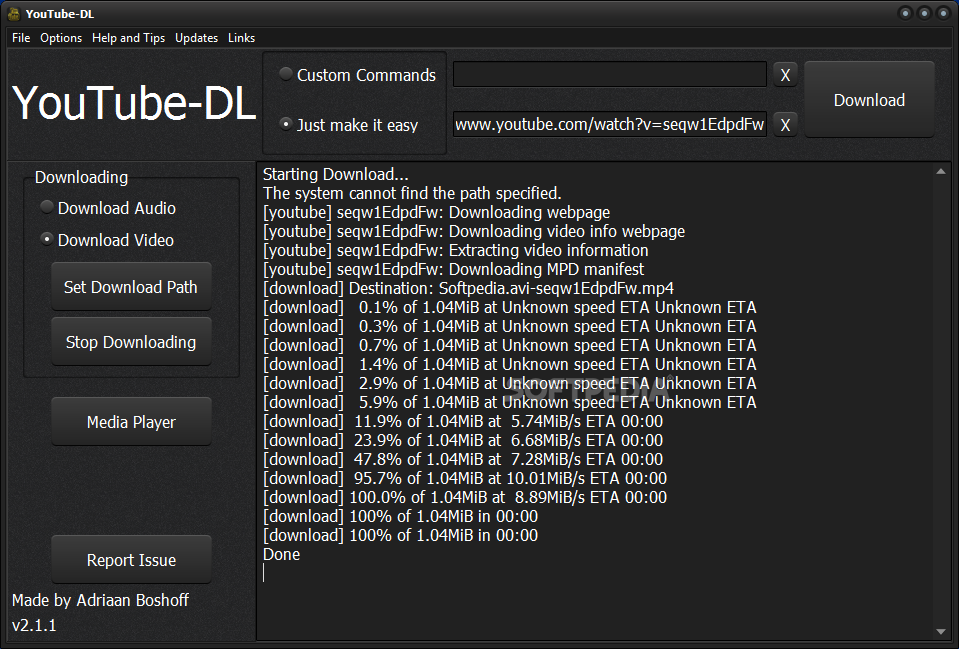Click the log line showing 95.7% at 10.01MiB/s
Image resolution: width=959 pixels, height=649 pixels.
464,478
